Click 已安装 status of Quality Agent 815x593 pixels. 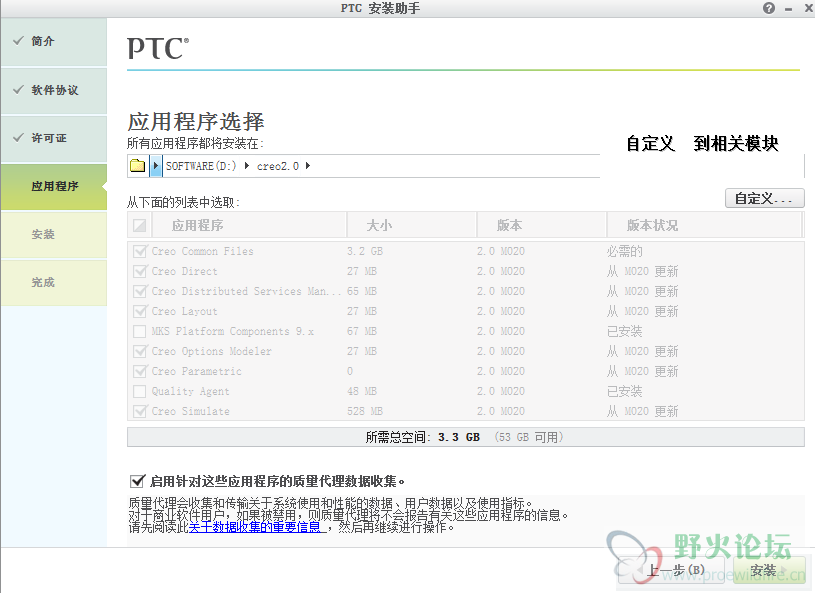point(624,391)
